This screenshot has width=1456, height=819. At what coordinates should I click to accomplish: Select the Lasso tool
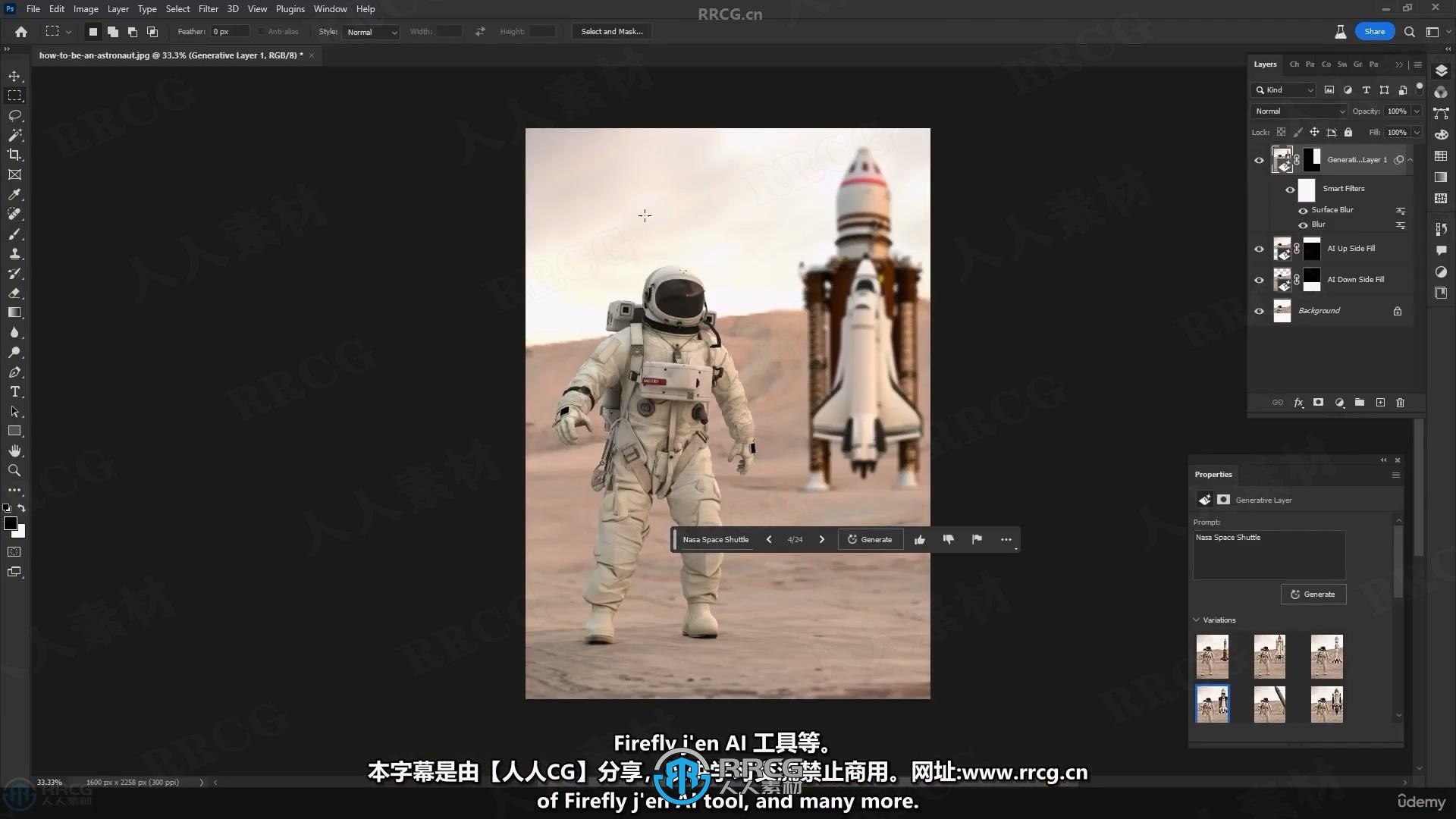pos(14,115)
